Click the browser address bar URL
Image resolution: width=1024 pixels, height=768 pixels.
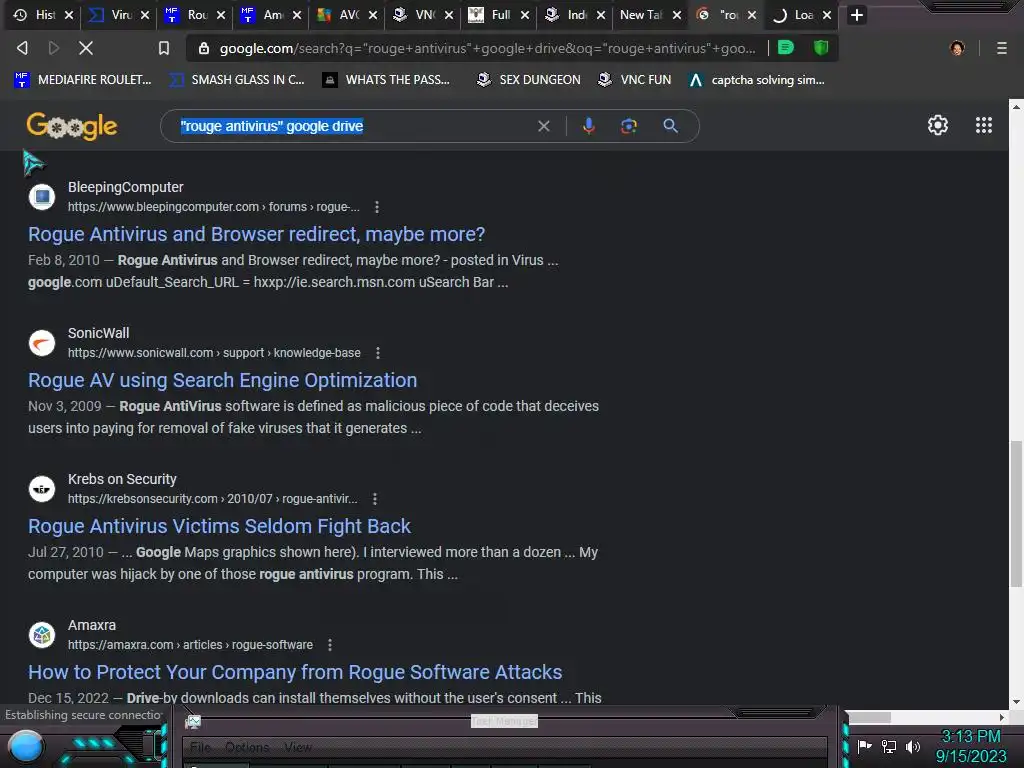487,48
